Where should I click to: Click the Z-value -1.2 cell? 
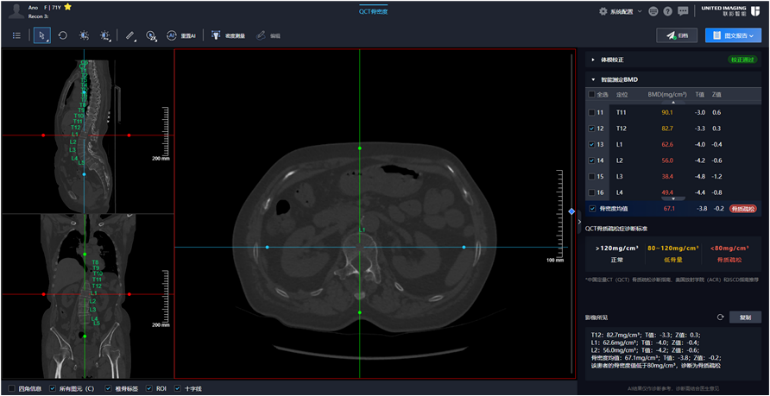coord(718,176)
